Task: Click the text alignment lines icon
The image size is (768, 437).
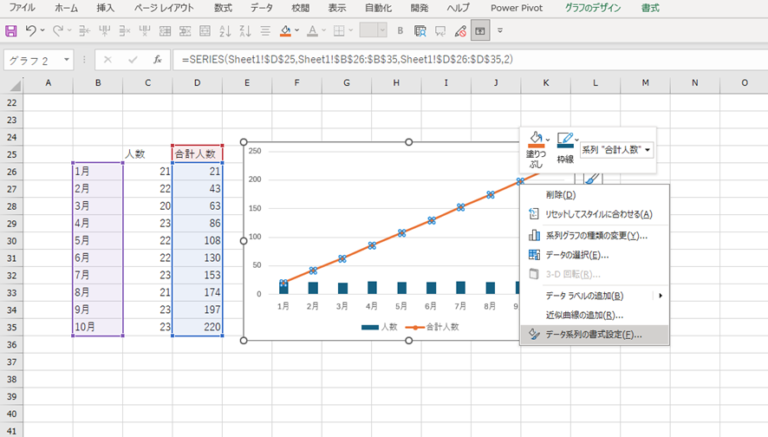Action: pos(265,31)
